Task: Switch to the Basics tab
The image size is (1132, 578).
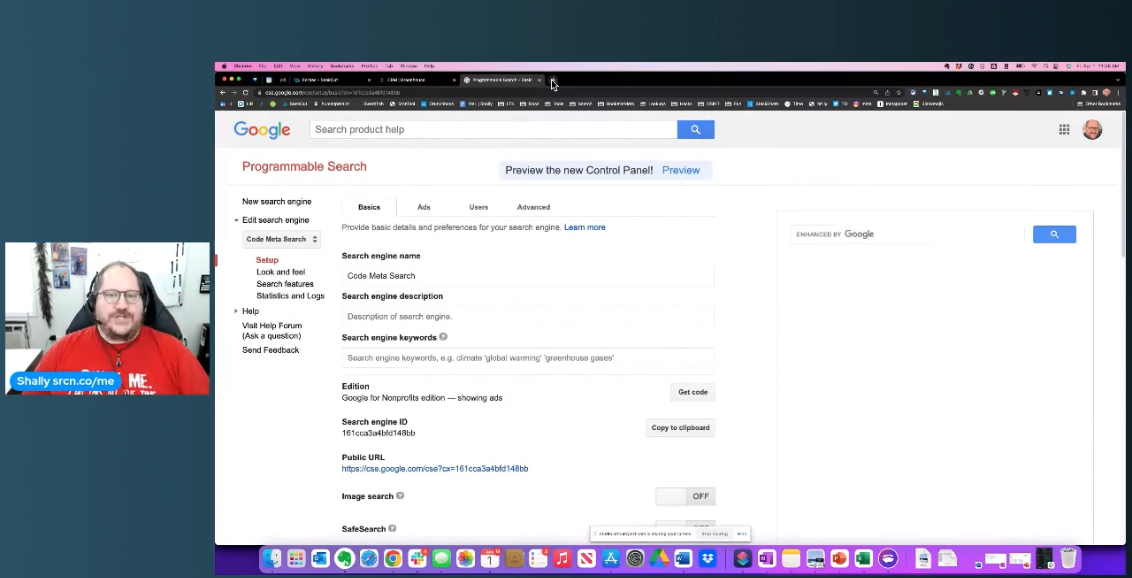Action: point(369,207)
